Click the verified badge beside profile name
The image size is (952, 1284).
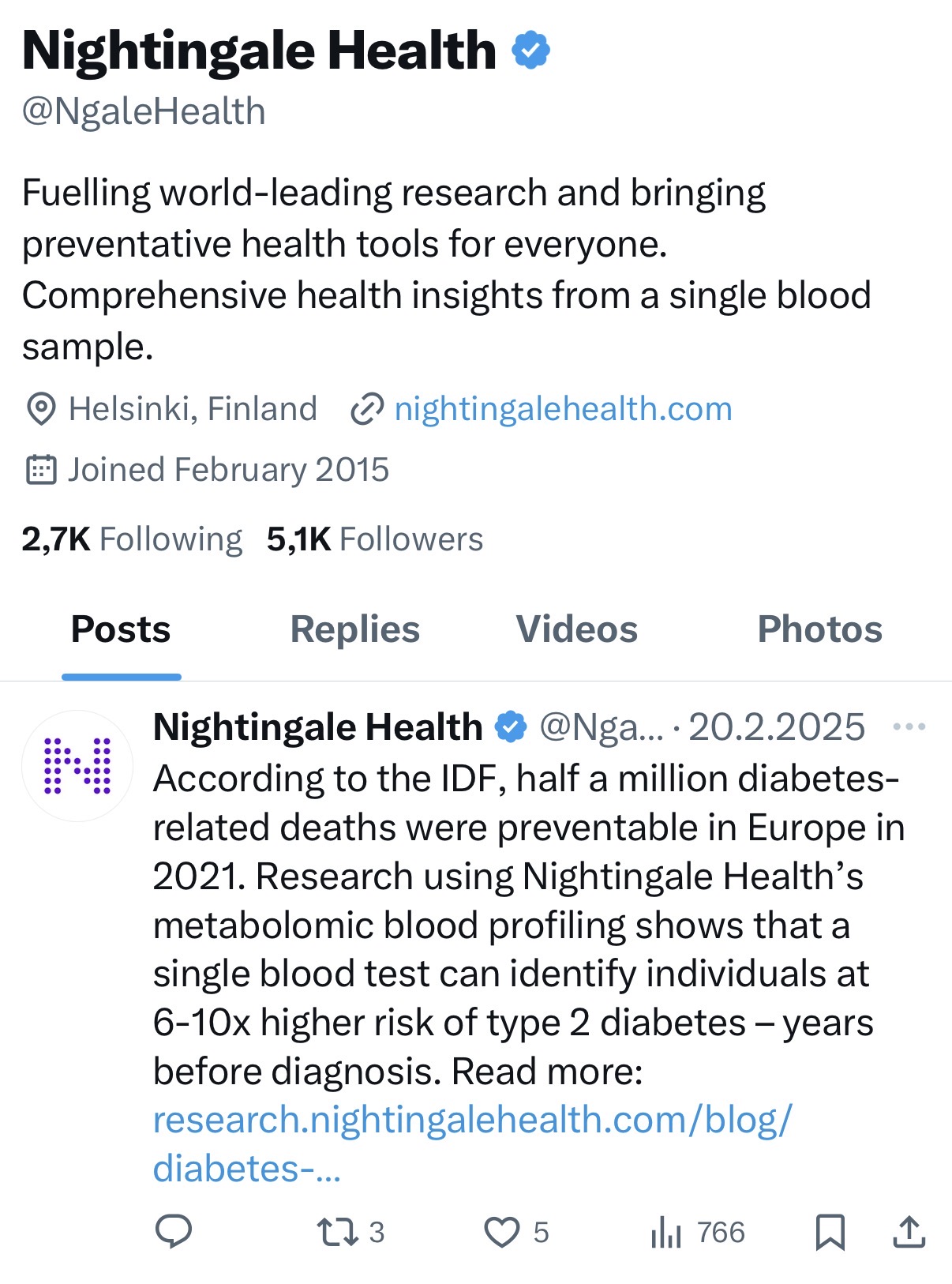point(530,51)
